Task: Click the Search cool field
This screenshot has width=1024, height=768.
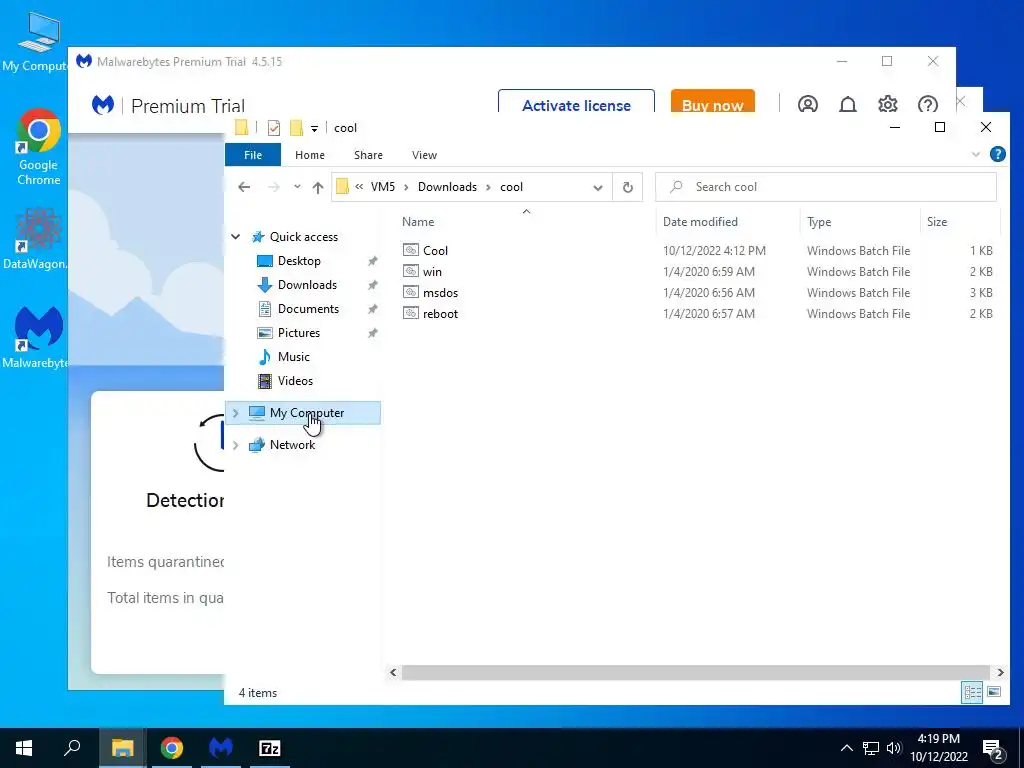Action: (x=826, y=187)
